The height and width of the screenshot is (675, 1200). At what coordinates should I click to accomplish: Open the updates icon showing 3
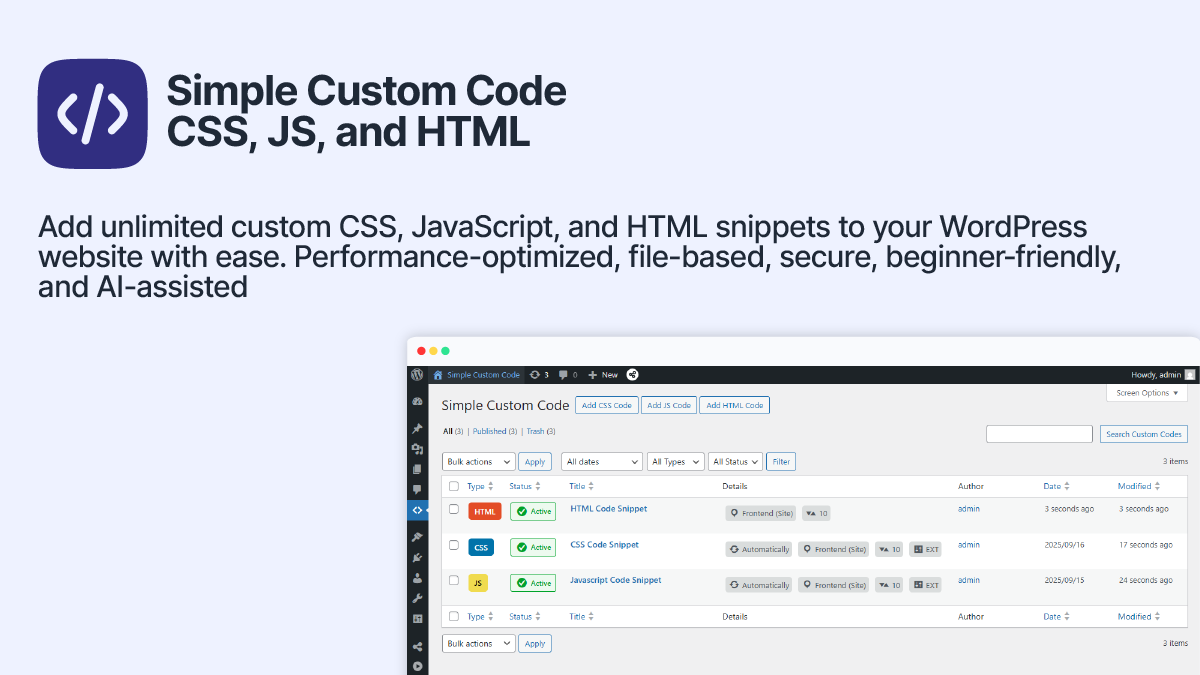539,375
